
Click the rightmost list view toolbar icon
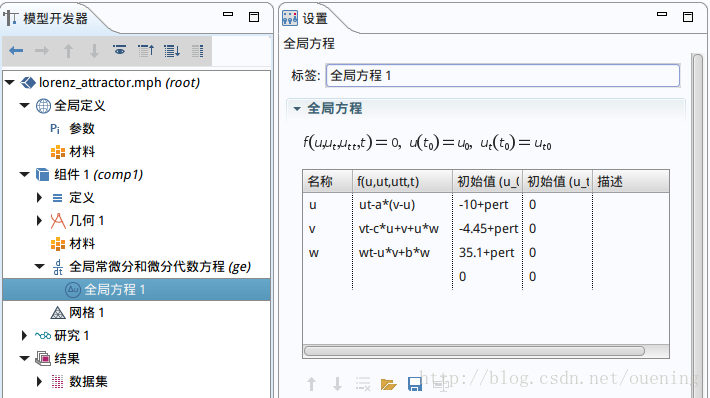197,51
